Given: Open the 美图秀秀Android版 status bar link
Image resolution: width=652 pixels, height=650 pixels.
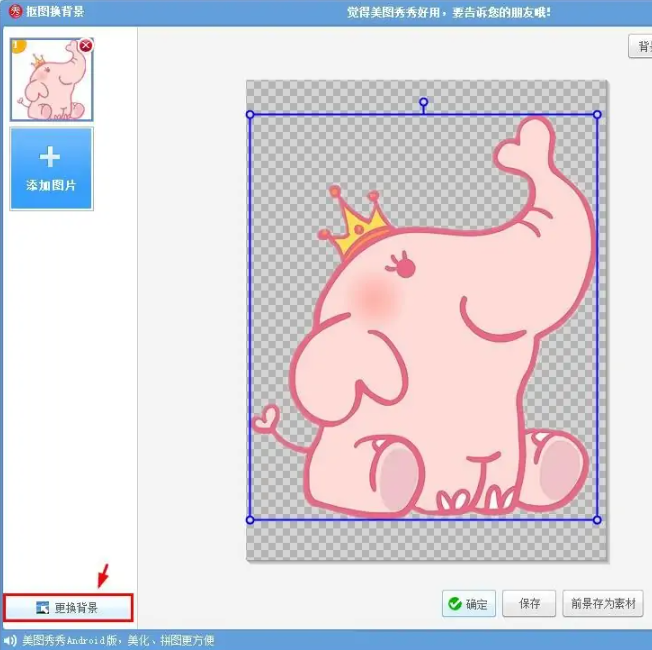Looking at the screenshot, I should click(119, 640).
